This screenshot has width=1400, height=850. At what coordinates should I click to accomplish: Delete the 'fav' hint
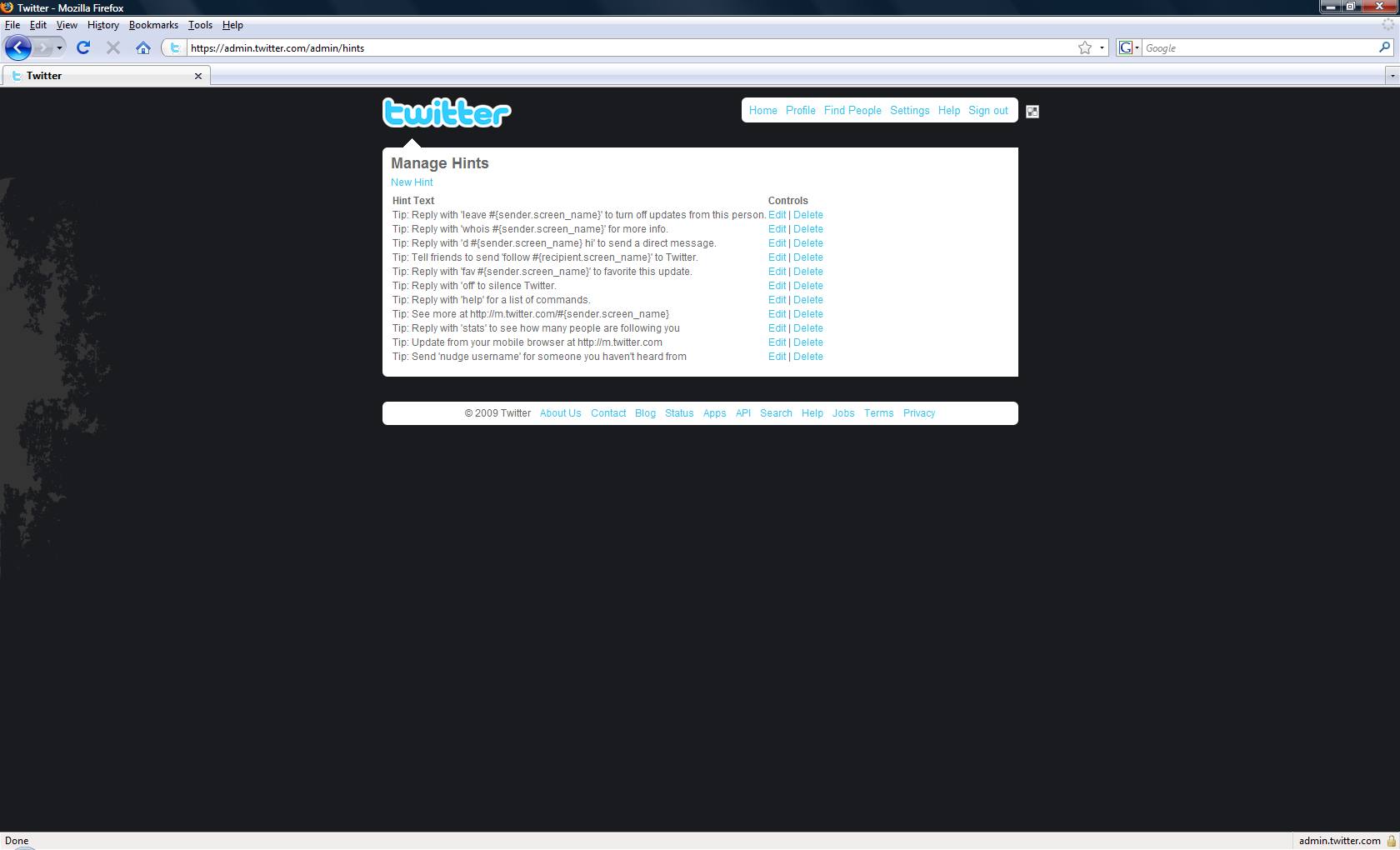pos(808,272)
